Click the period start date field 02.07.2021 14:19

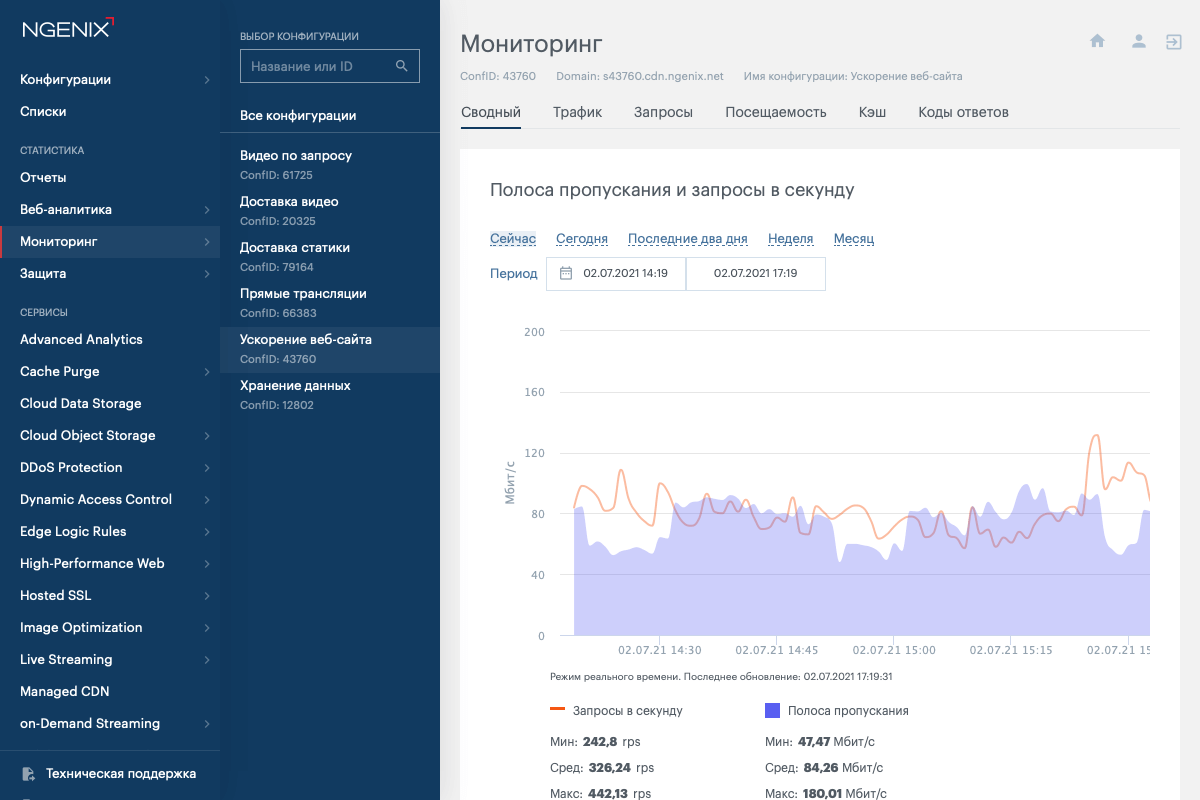616,273
